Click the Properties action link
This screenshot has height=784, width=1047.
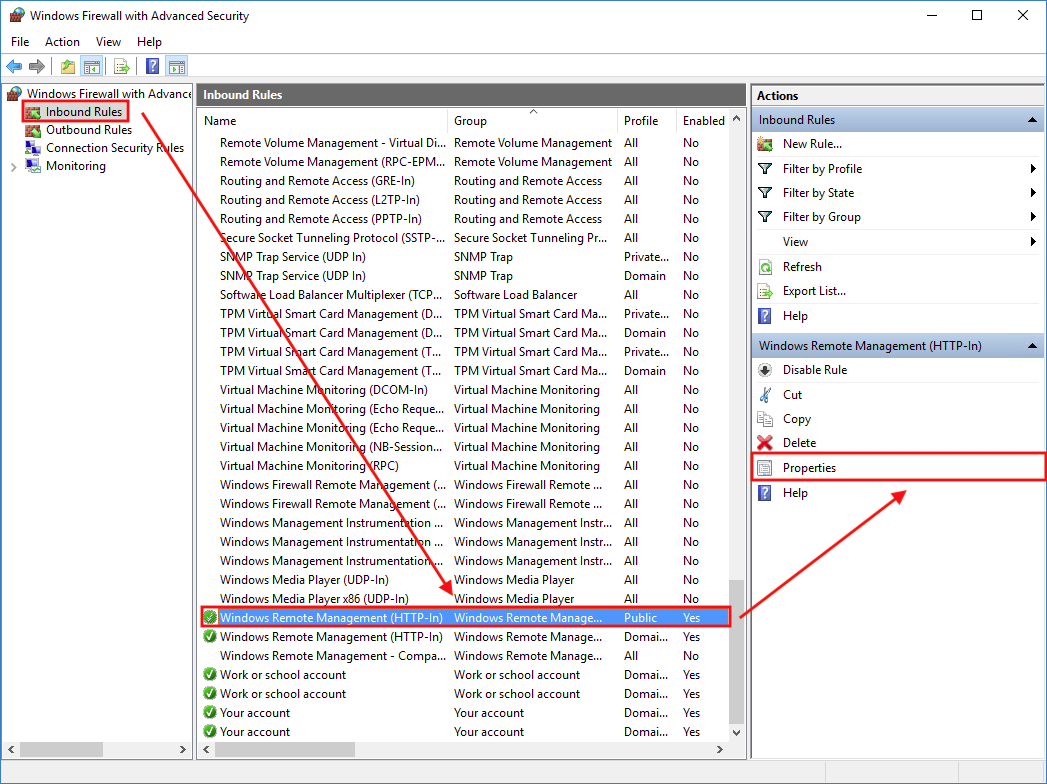pos(809,468)
